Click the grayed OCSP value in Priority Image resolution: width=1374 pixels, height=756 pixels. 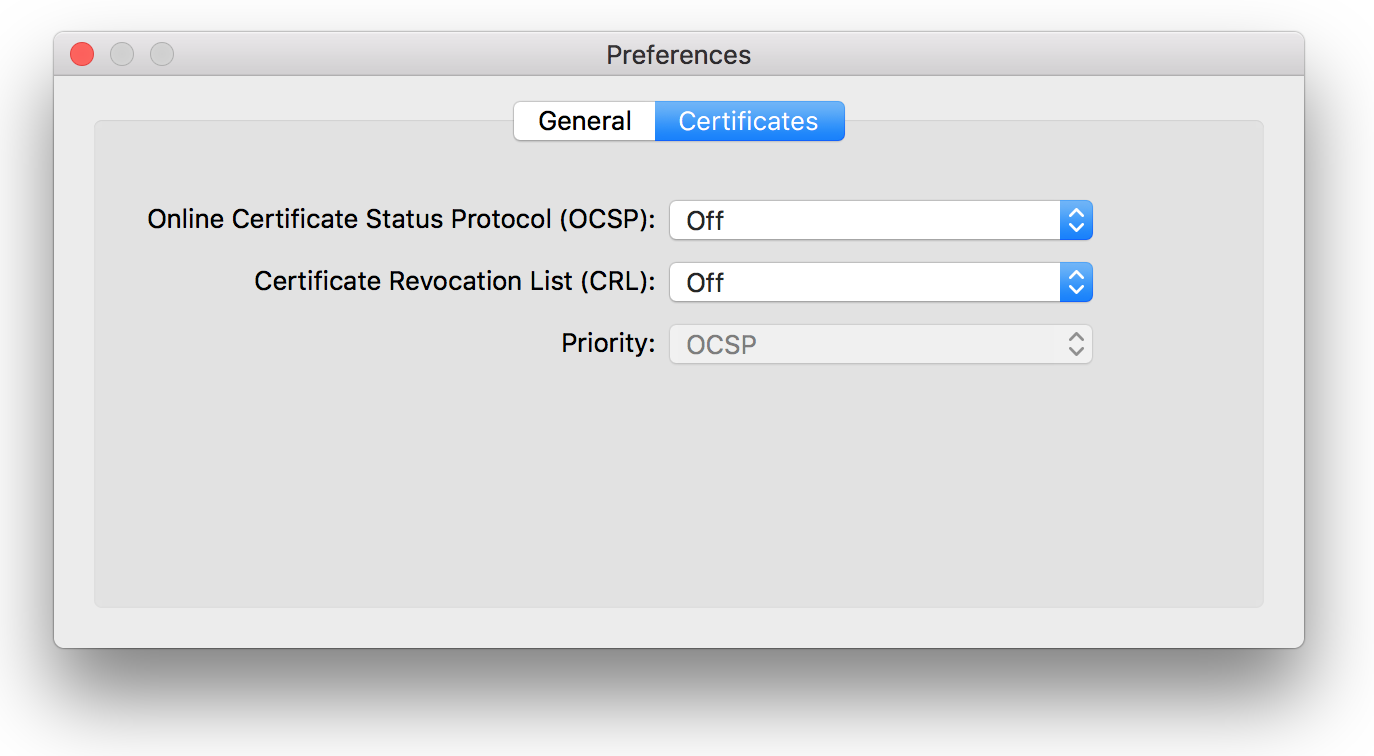pyautogui.click(x=721, y=345)
